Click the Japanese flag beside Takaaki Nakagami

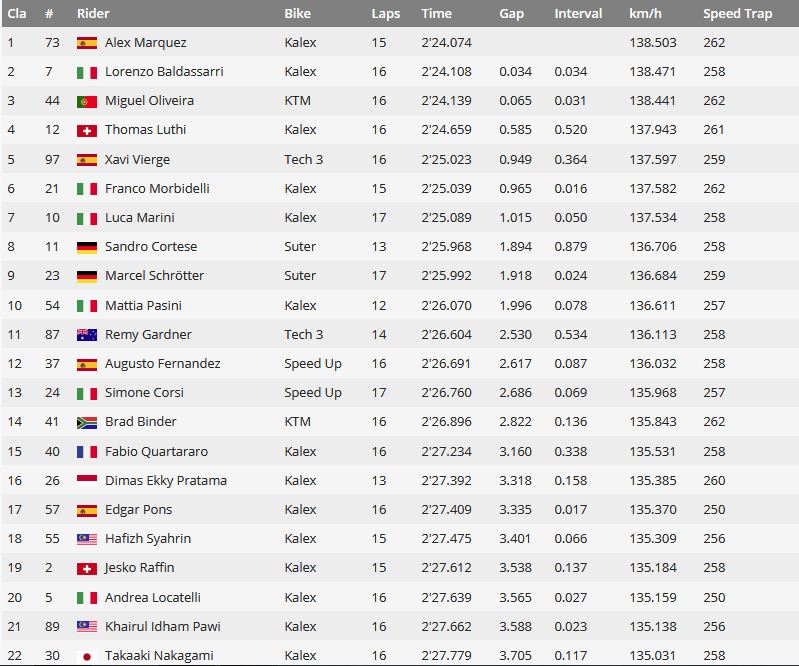[x=87, y=656]
